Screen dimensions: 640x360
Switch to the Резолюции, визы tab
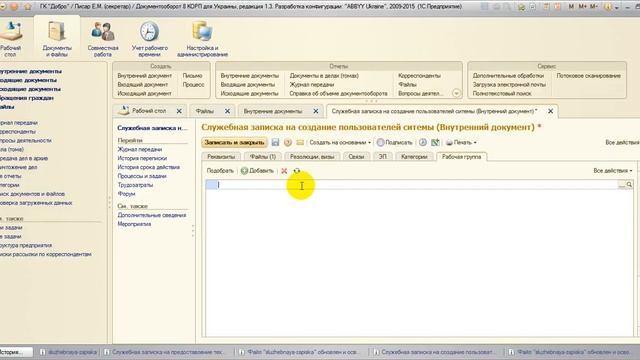[312, 157]
